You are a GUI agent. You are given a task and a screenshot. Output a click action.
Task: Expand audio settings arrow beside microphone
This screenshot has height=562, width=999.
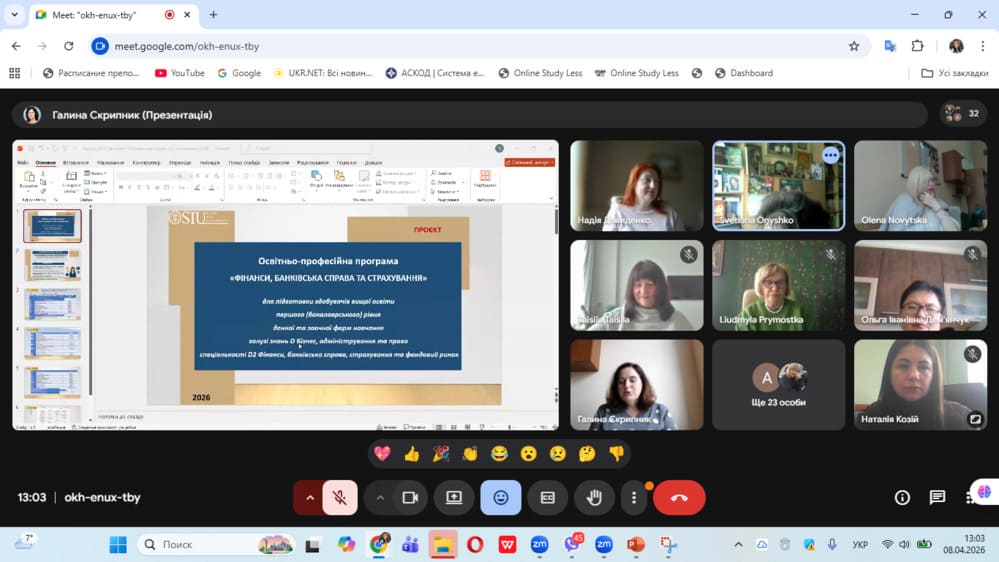pyautogui.click(x=309, y=497)
